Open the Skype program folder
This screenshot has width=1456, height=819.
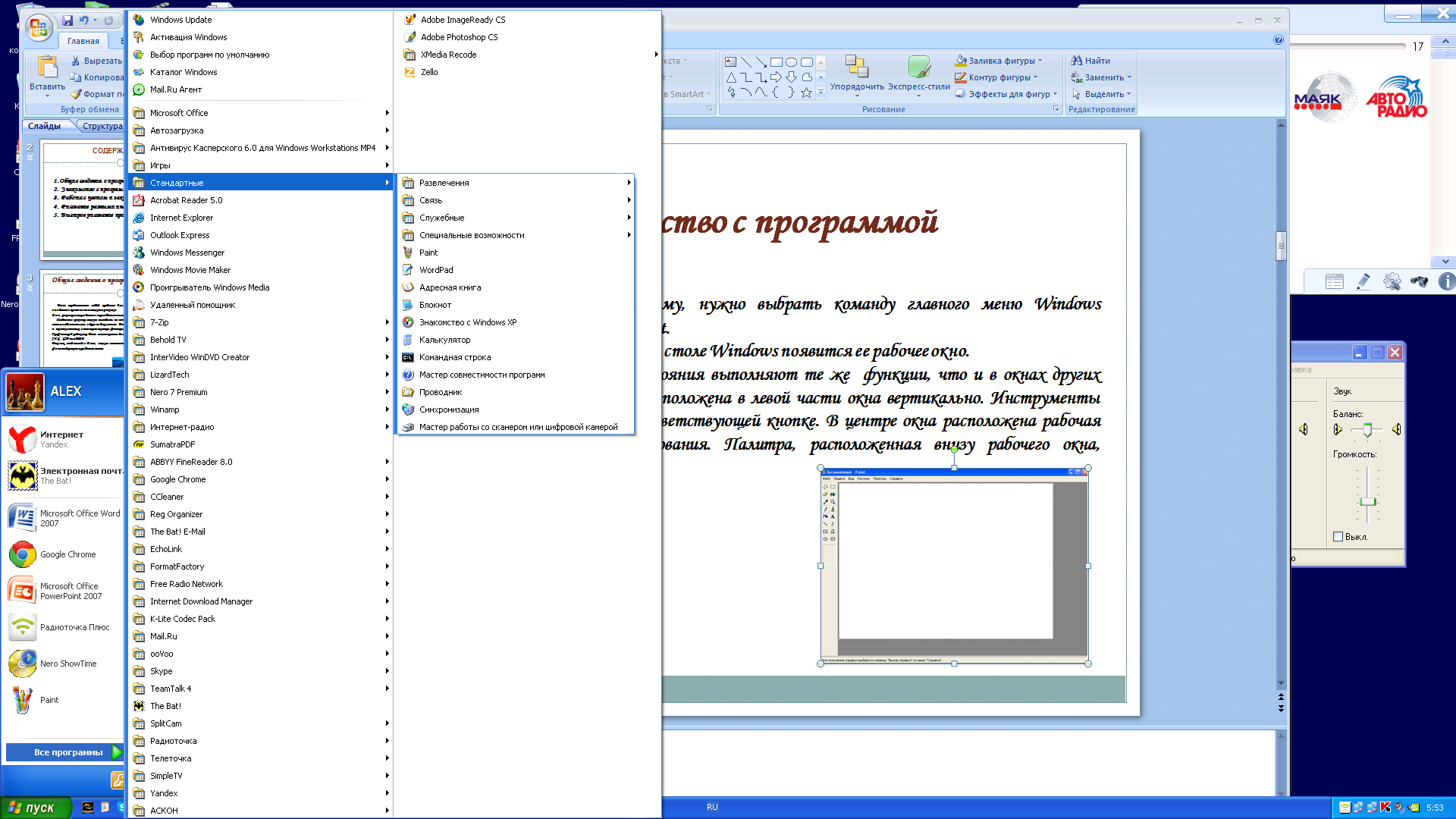pyautogui.click(x=261, y=671)
